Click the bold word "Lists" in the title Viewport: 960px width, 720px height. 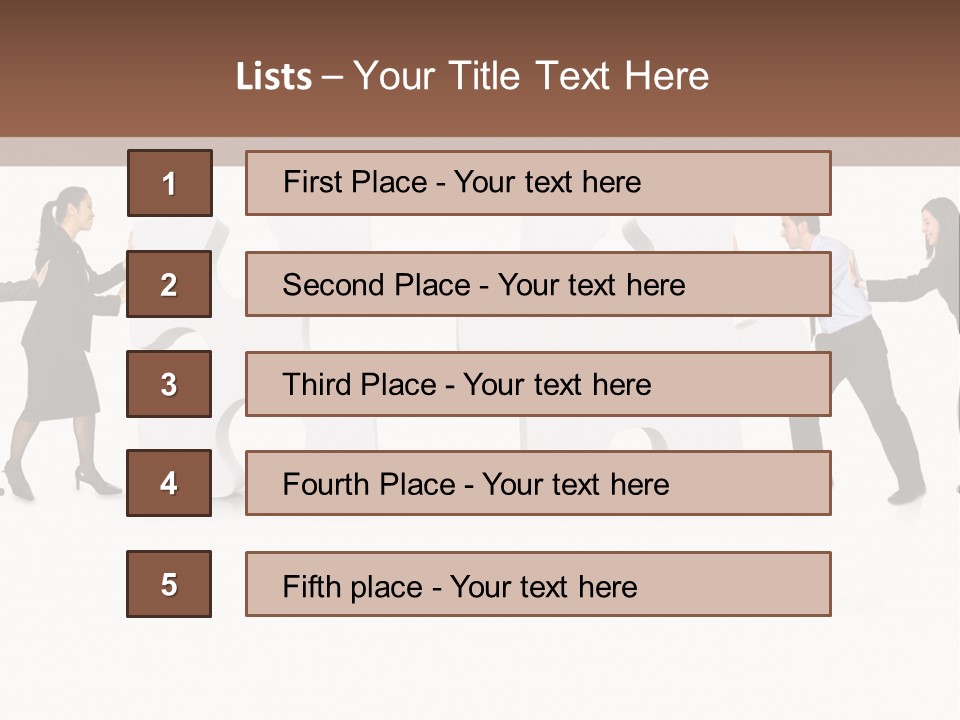point(274,77)
